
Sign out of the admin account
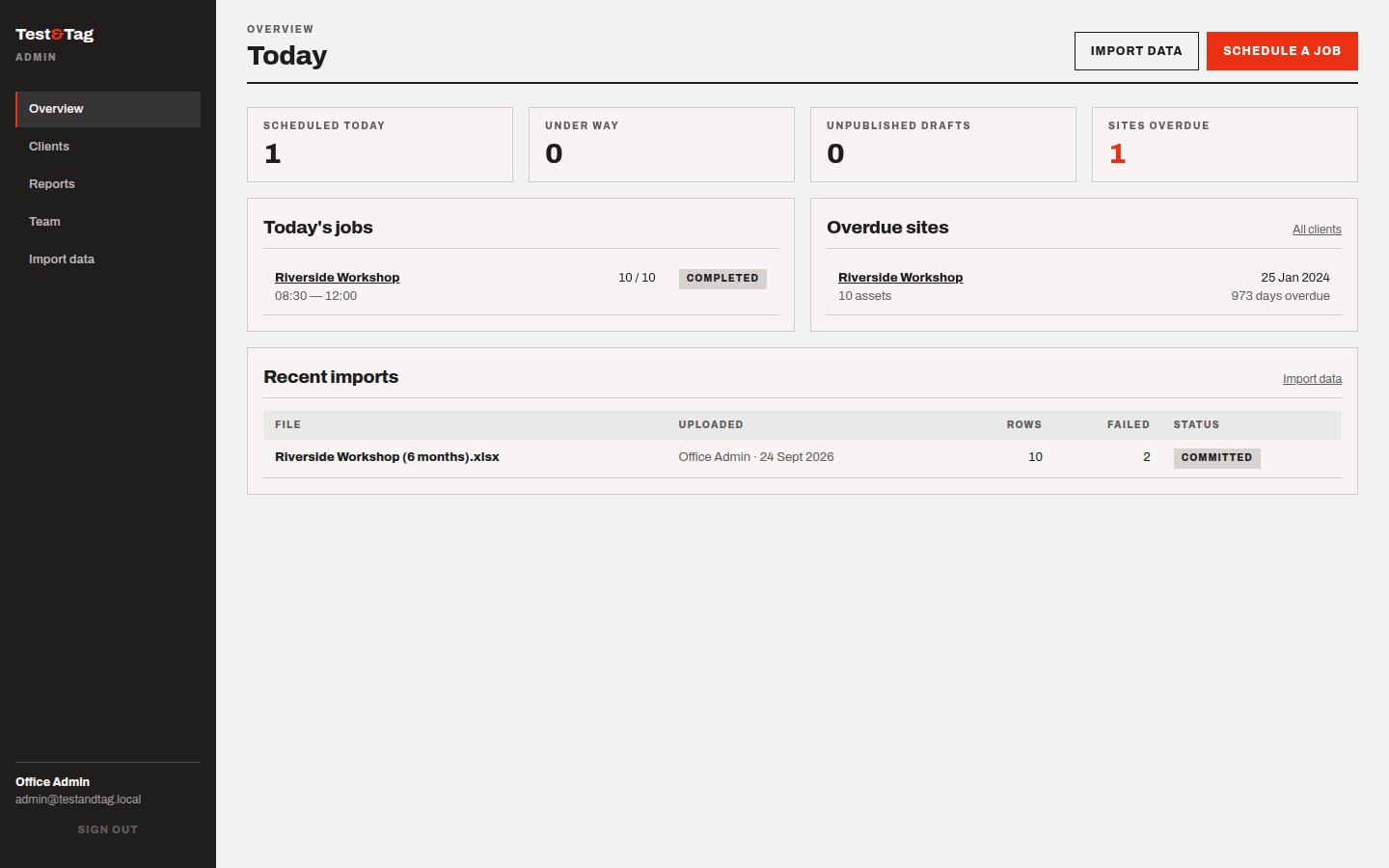pos(108,829)
